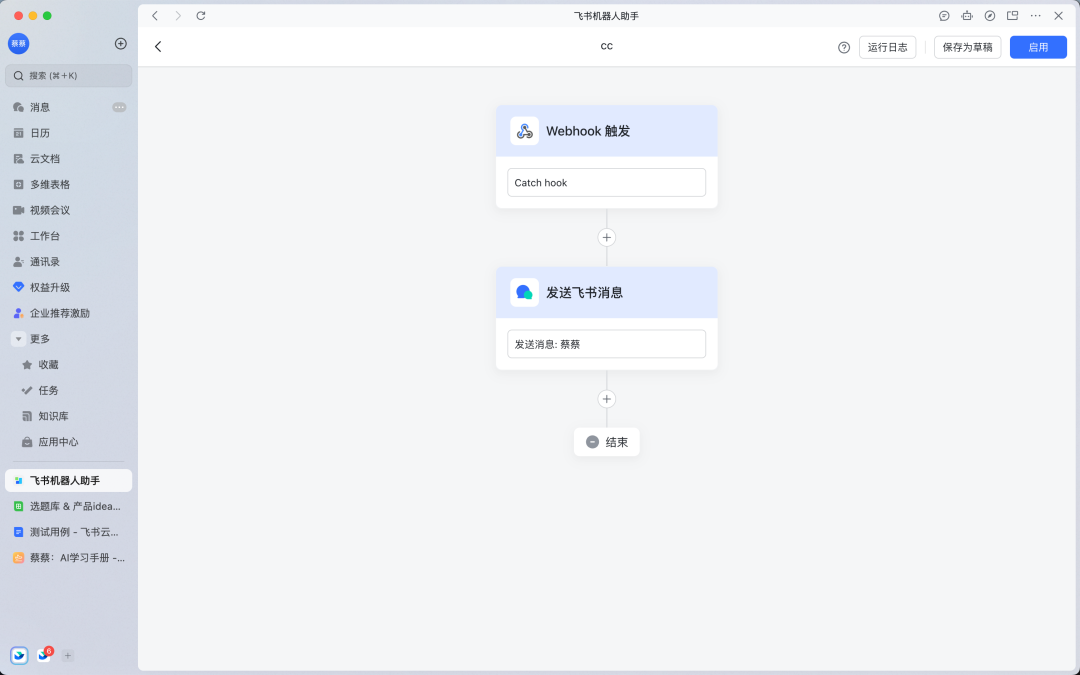Go back using the flow editor back arrow

click(x=158, y=47)
